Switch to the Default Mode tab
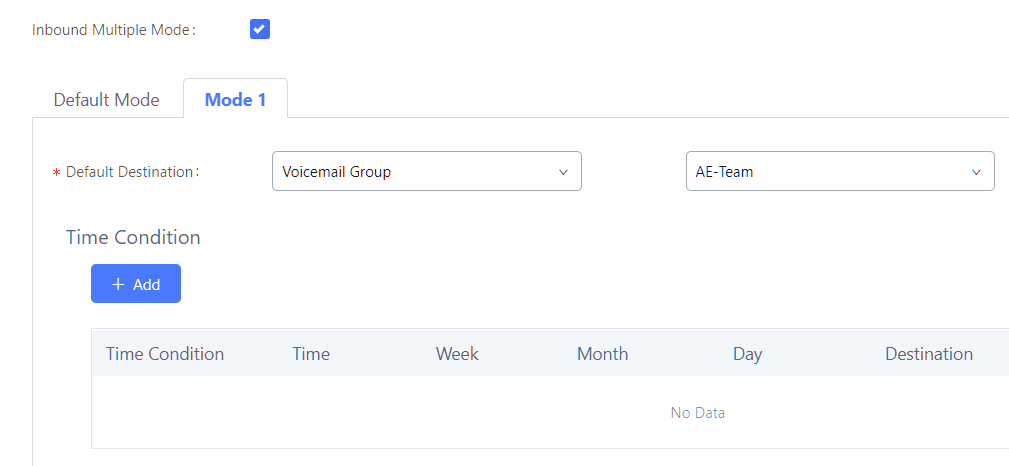Viewport: 1009px width, 466px height. [106, 99]
